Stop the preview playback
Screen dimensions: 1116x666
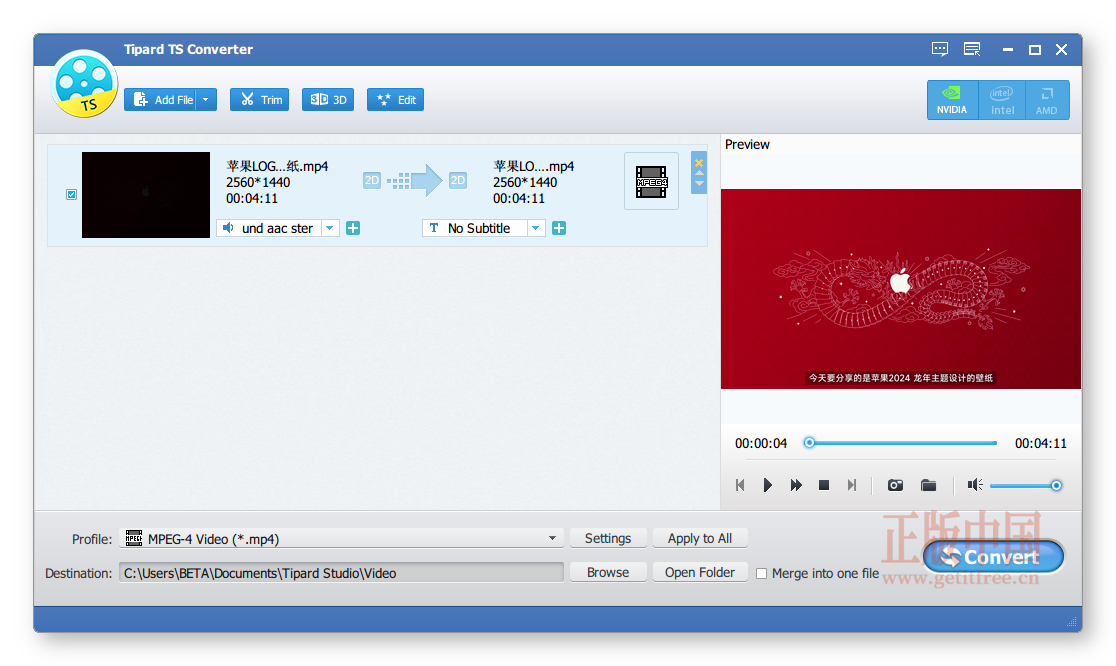824,485
